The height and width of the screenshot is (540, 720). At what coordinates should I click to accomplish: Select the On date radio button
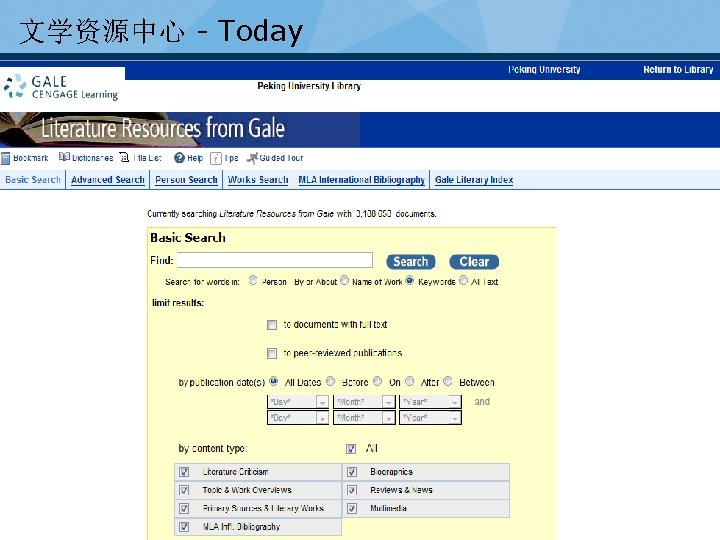click(377, 381)
